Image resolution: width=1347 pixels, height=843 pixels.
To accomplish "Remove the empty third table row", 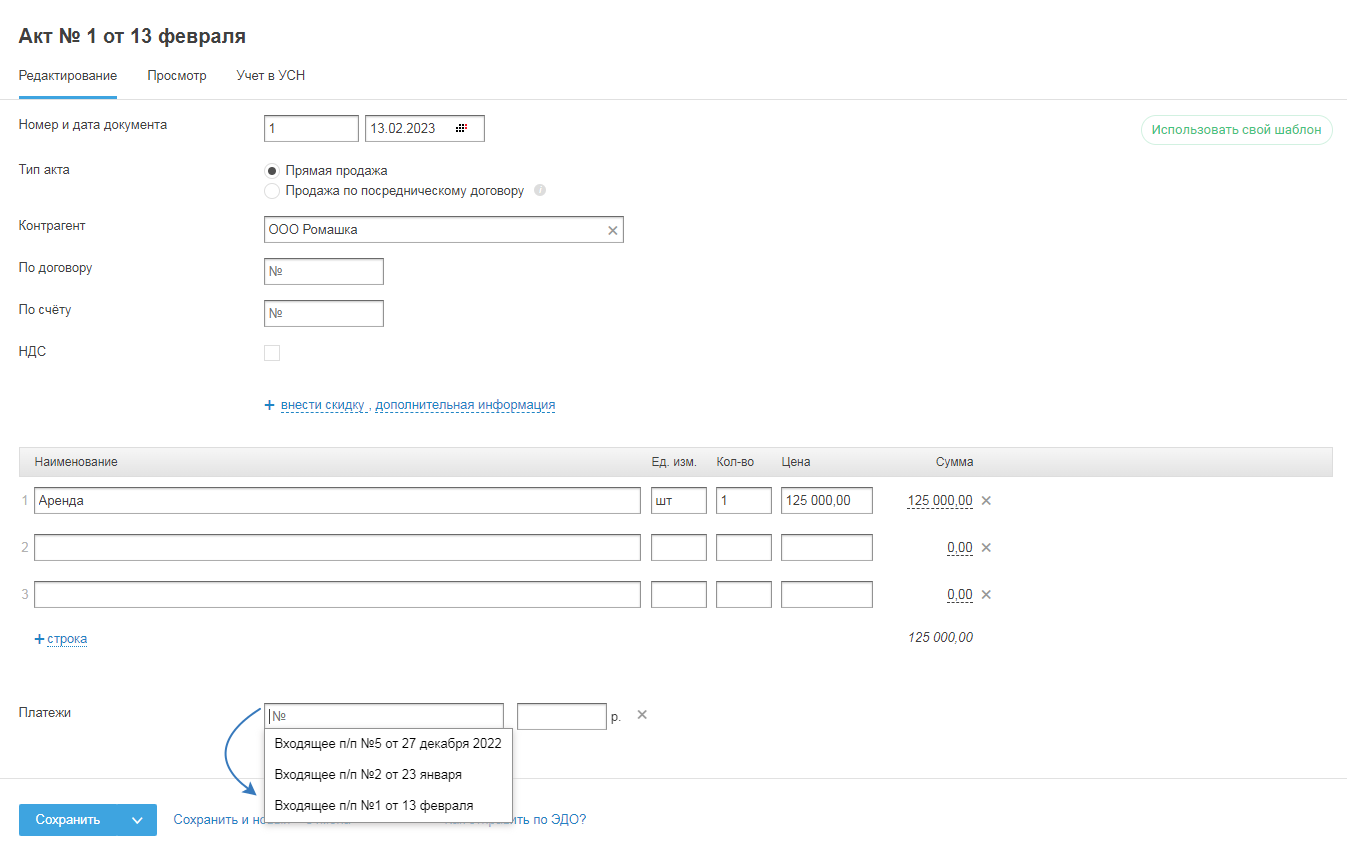I will 986,594.
